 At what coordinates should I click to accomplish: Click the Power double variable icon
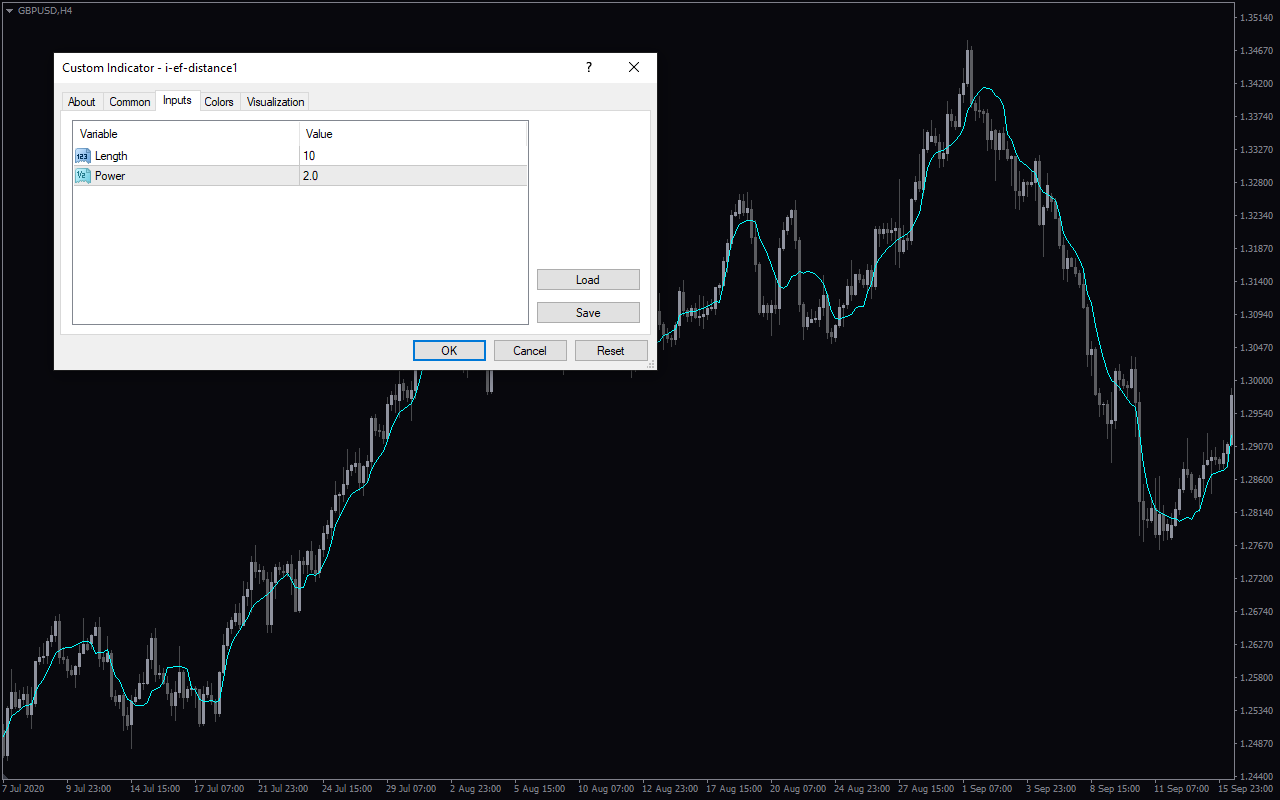(x=83, y=176)
